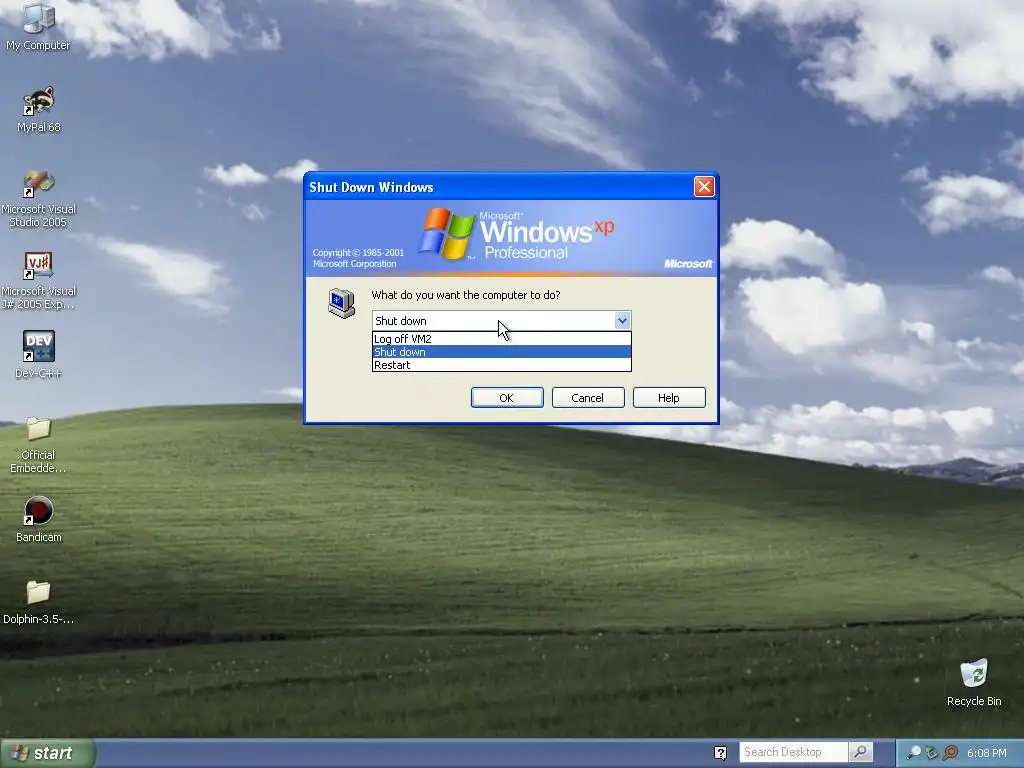
Task: Confirm with the OK button
Action: [x=507, y=398]
